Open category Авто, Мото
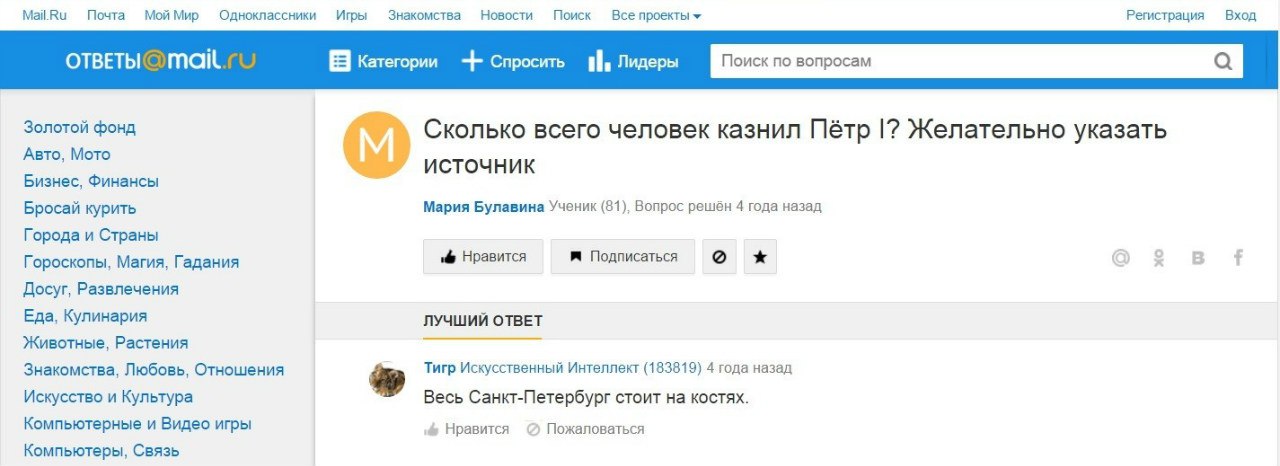Screen dimensions: 1280x466 tap(67, 154)
